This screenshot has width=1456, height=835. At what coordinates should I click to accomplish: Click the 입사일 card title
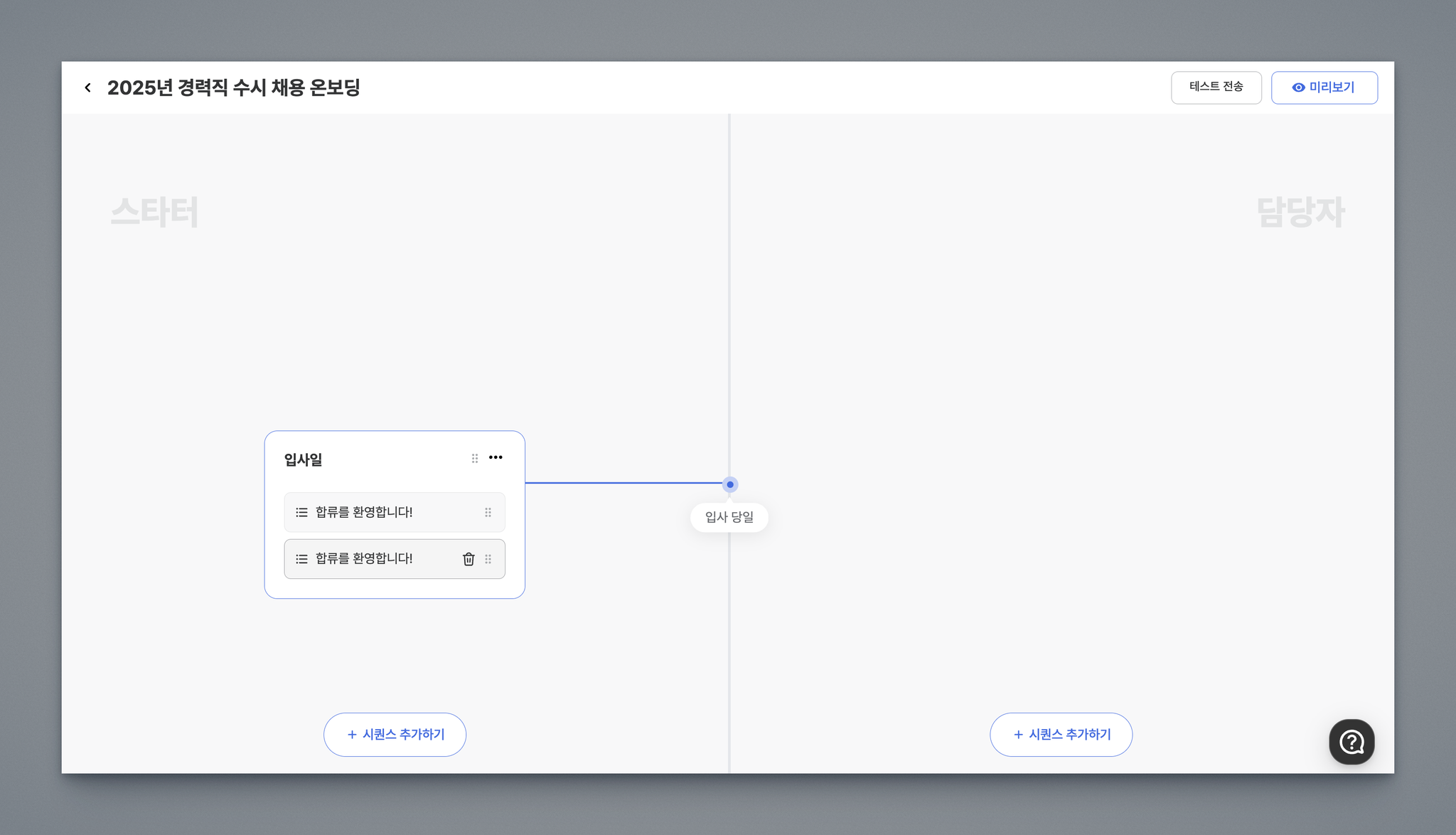(x=303, y=459)
